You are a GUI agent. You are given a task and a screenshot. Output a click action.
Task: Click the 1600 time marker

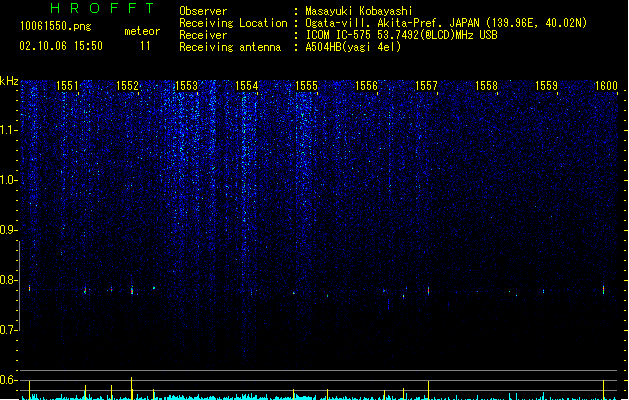click(606, 86)
